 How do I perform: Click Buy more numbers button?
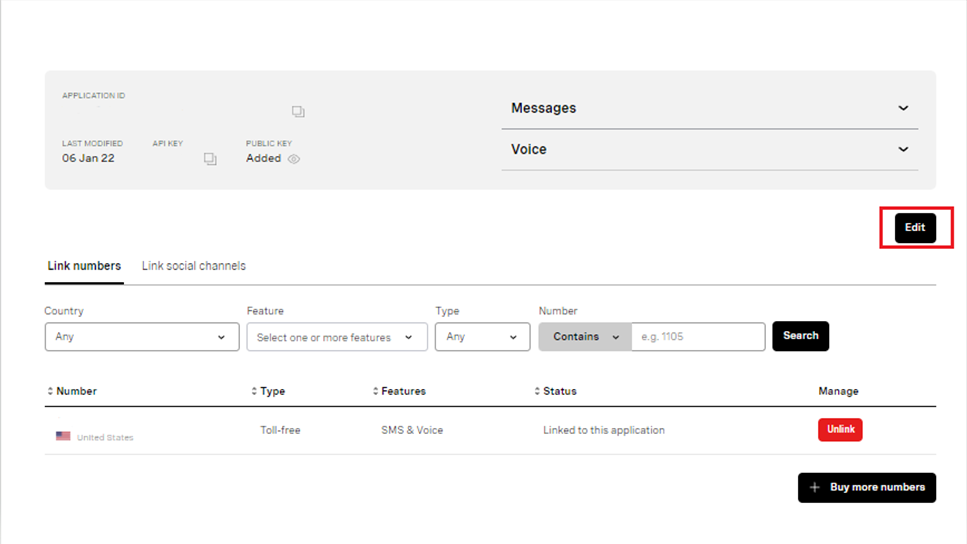(866, 488)
